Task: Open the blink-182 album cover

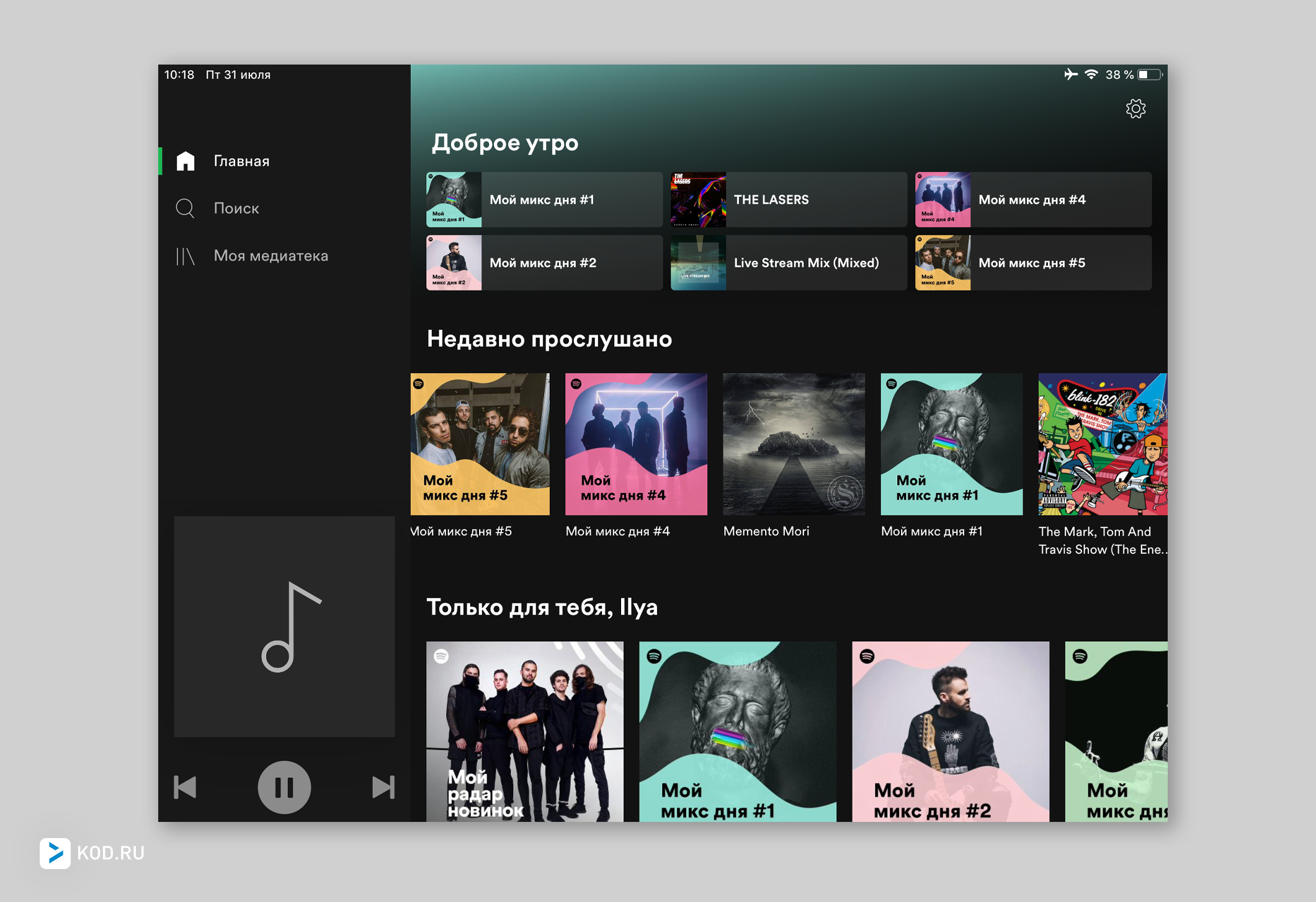Action: point(1103,444)
